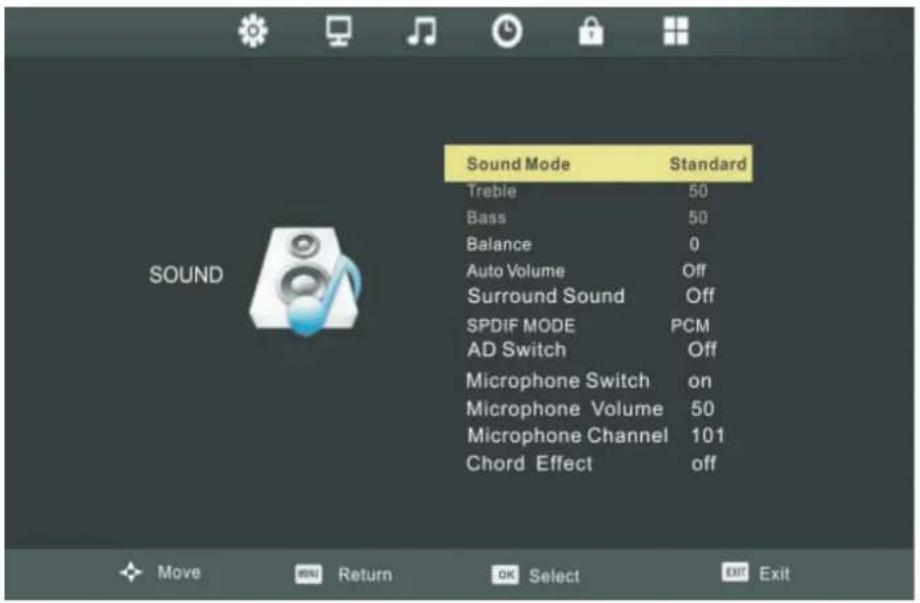Adjust the Bass value 50
Screen dimensions: 920x603
tap(698, 218)
